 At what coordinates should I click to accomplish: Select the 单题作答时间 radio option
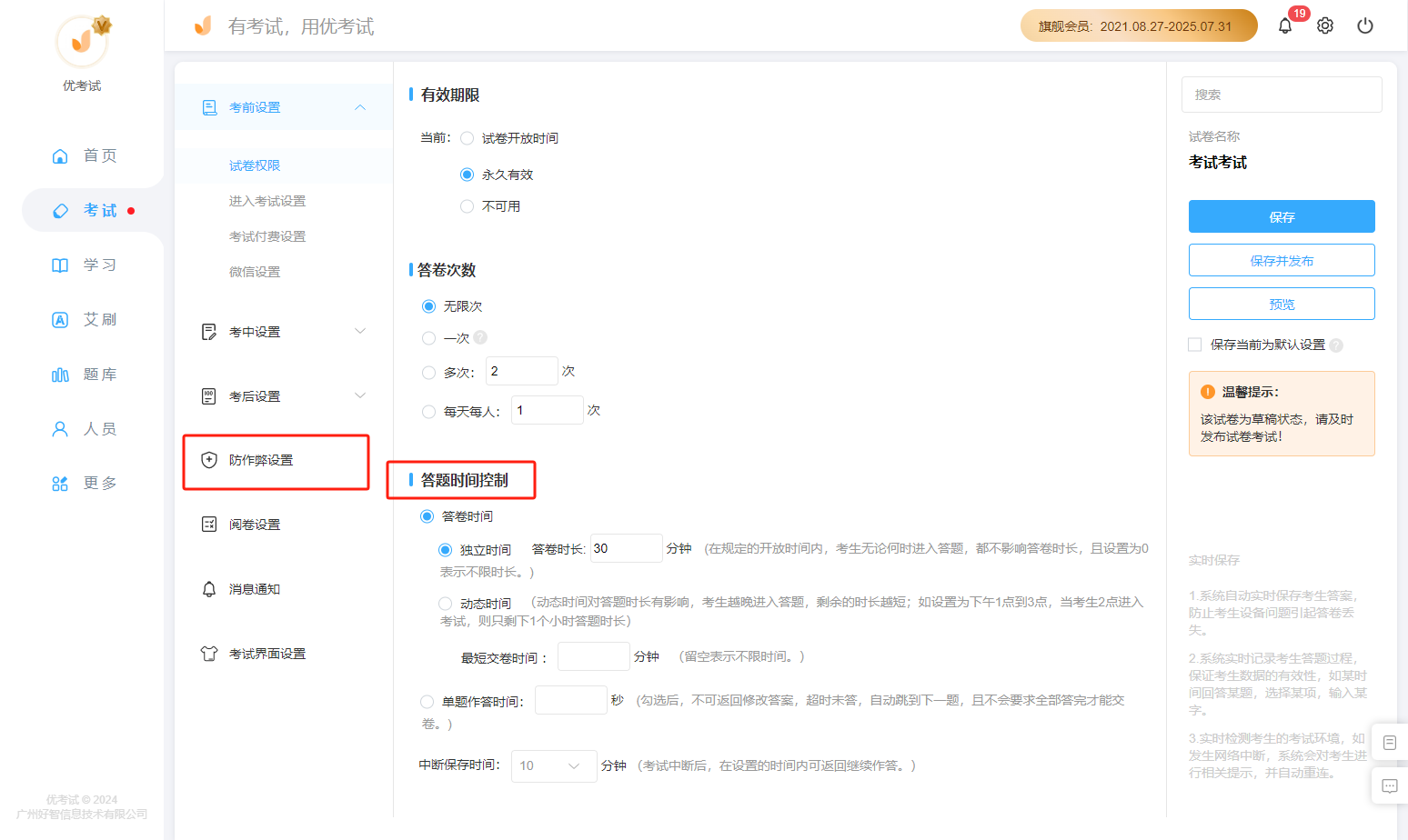coord(427,702)
